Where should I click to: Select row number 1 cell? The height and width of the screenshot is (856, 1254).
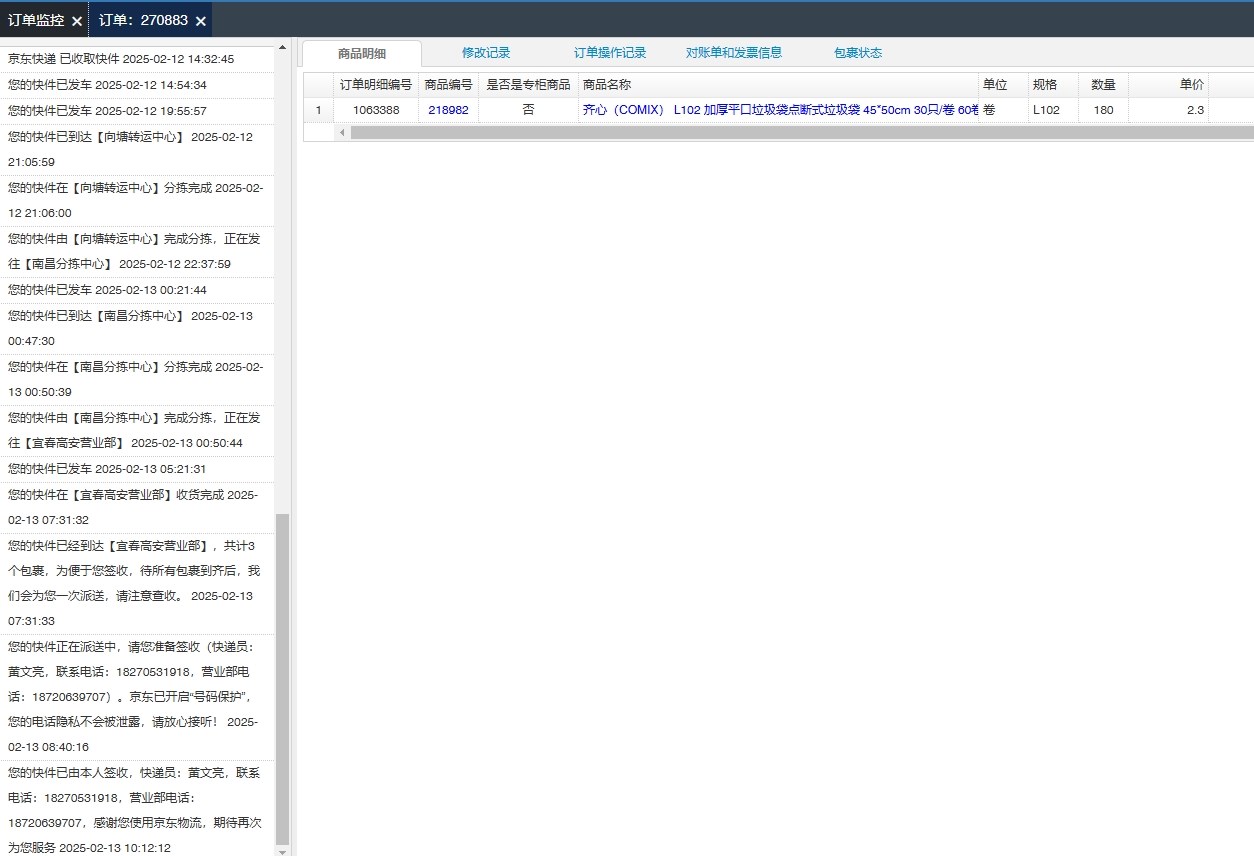coord(319,110)
